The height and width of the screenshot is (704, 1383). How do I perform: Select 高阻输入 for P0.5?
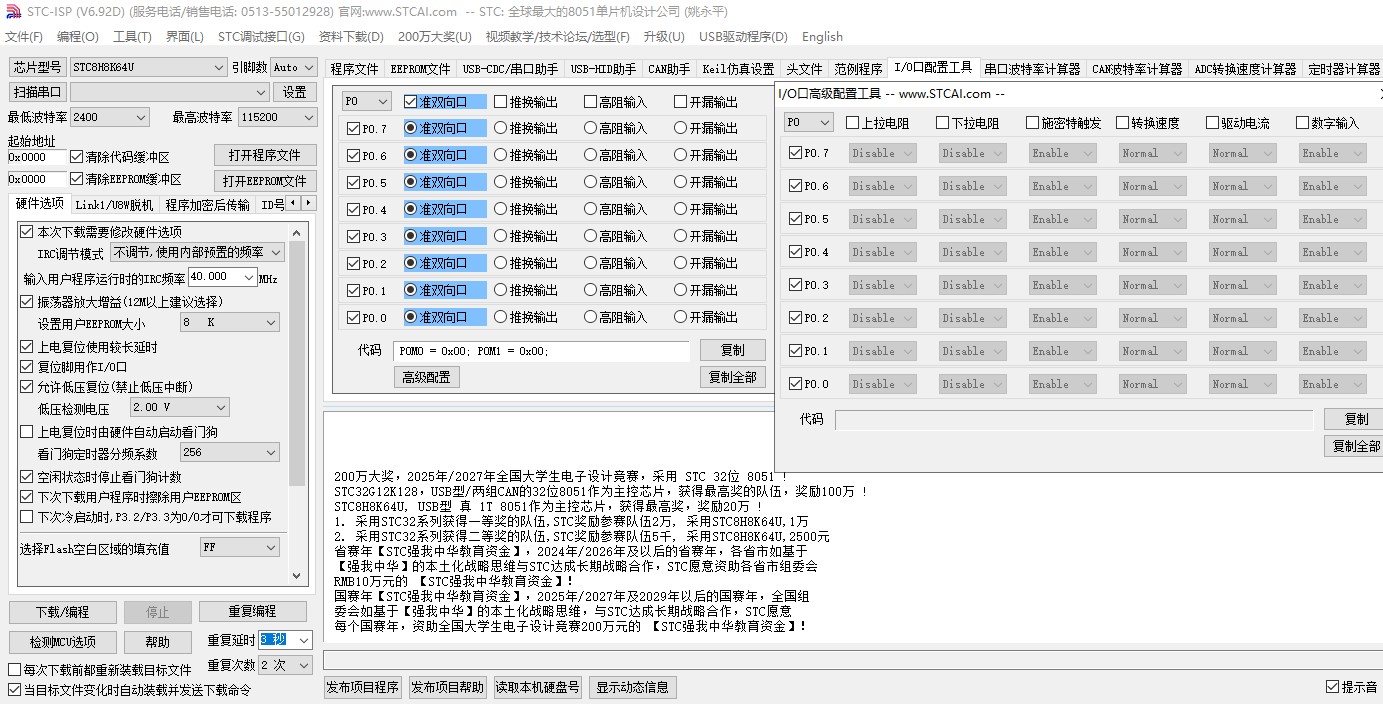point(616,182)
